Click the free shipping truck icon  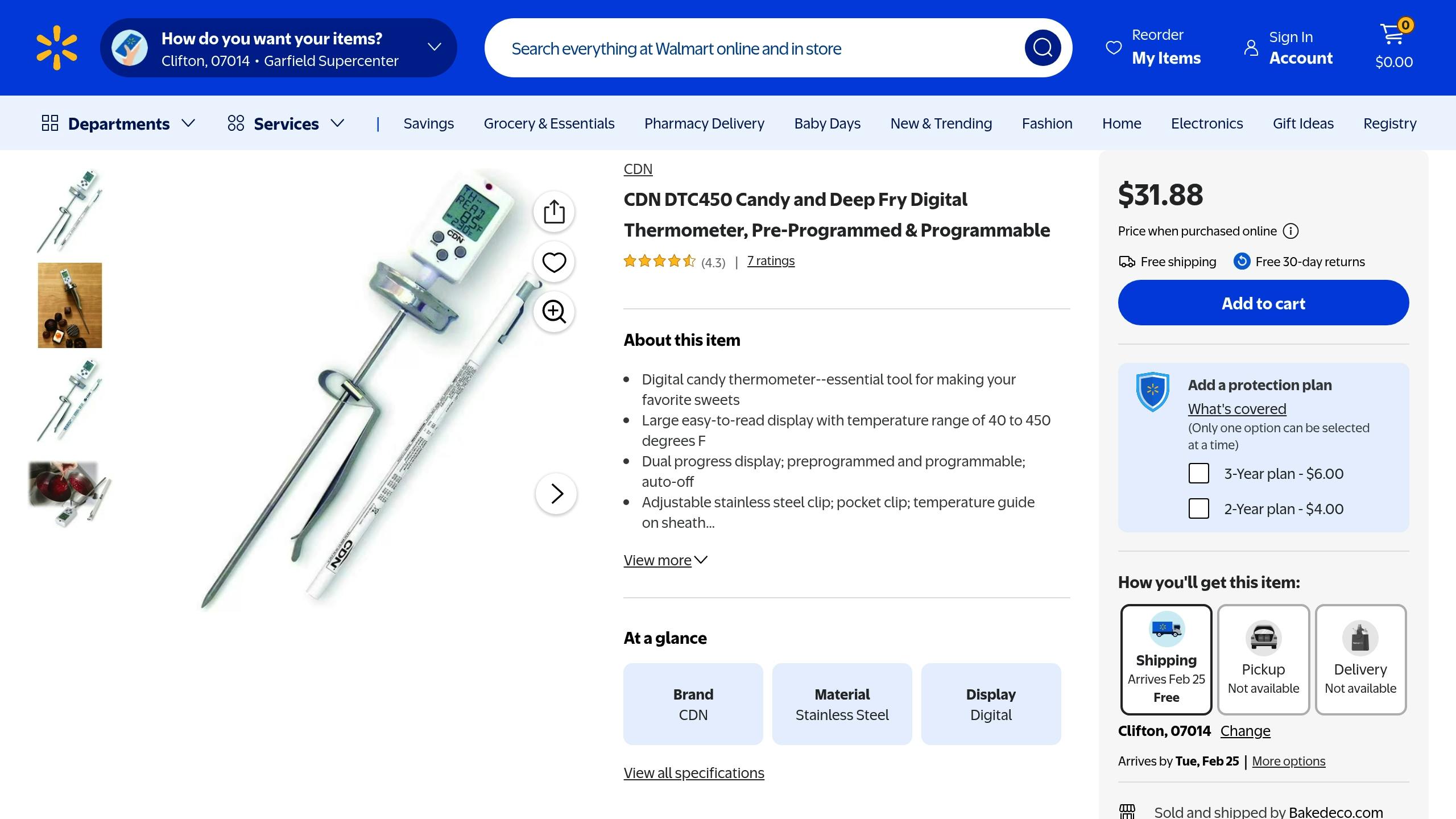(1127, 262)
